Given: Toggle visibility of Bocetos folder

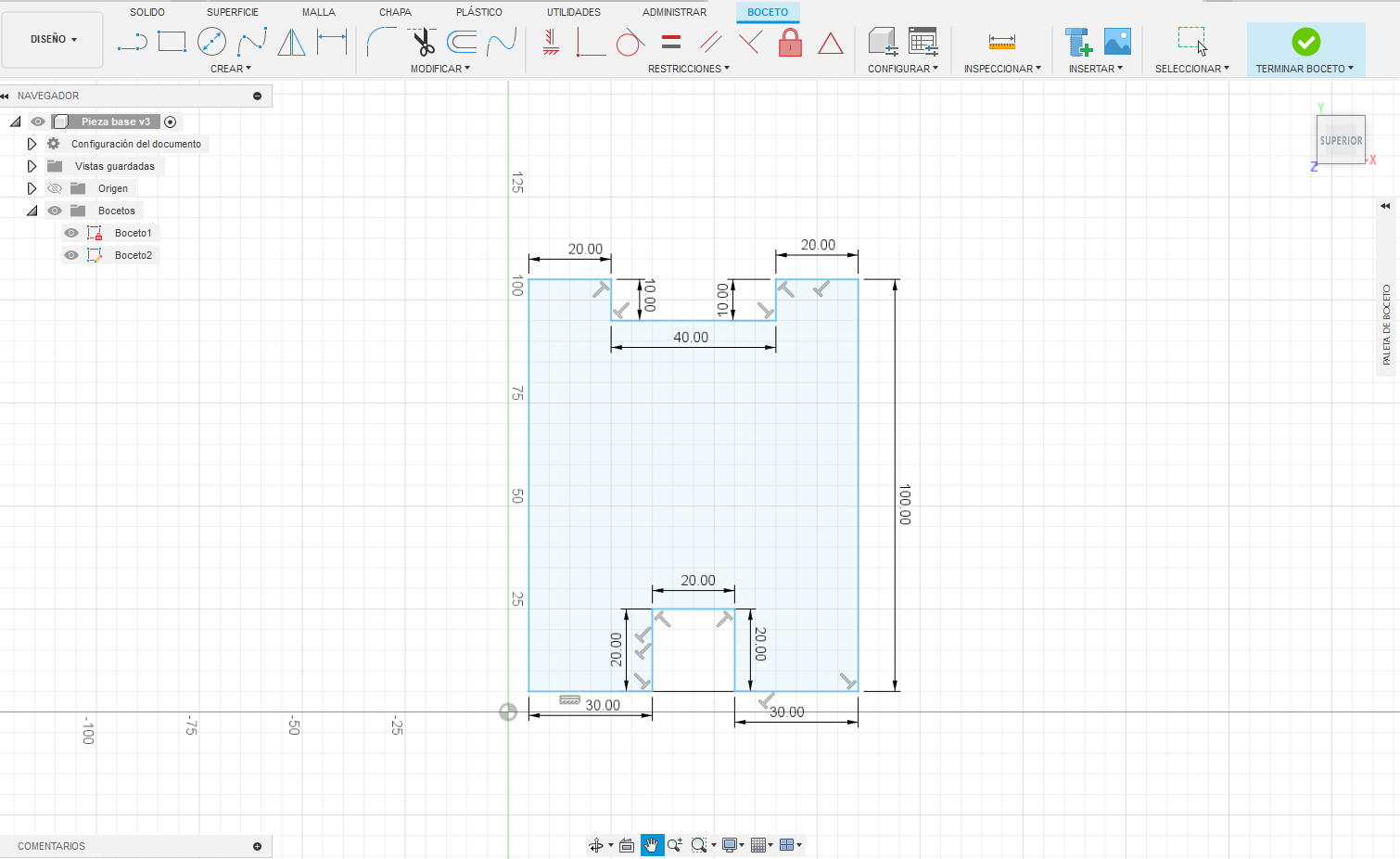Looking at the screenshot, I should click(55, 211).
